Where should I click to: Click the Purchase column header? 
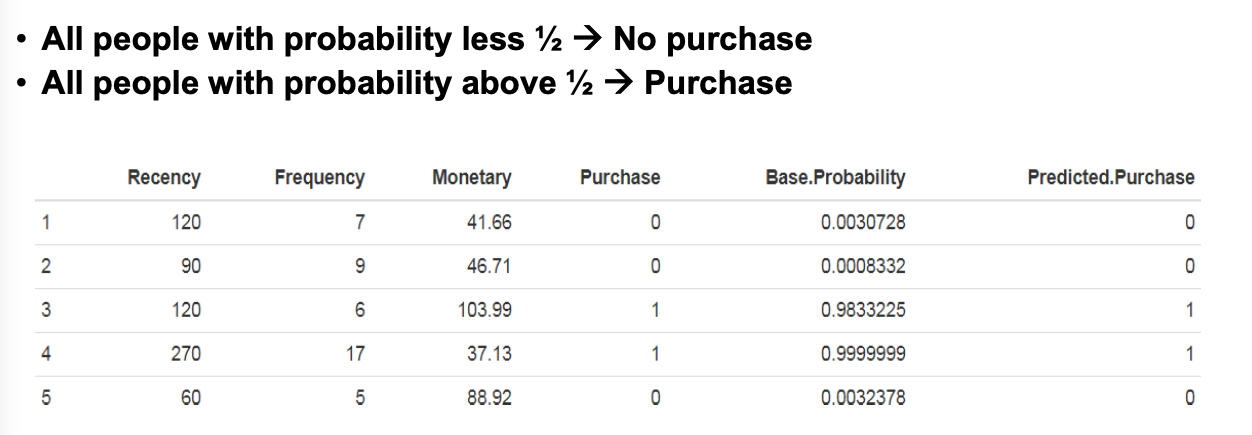tap(620, 178)
